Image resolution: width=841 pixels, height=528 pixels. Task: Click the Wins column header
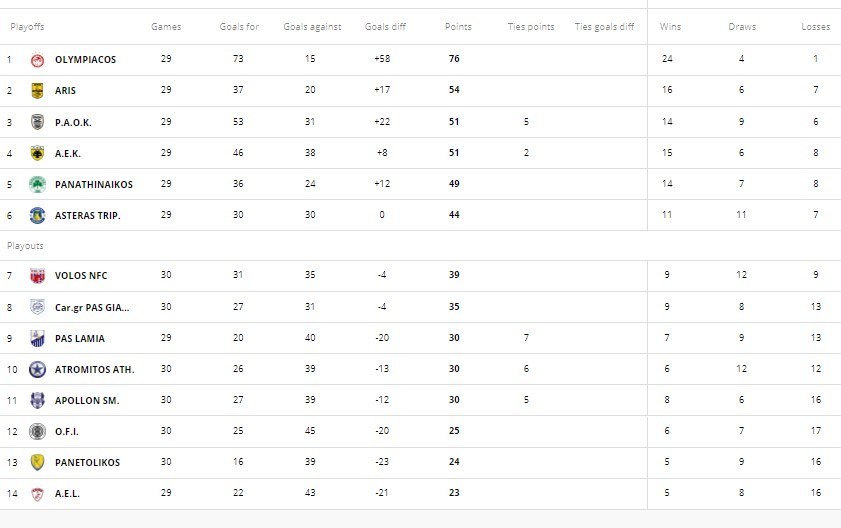pos(670,27)
